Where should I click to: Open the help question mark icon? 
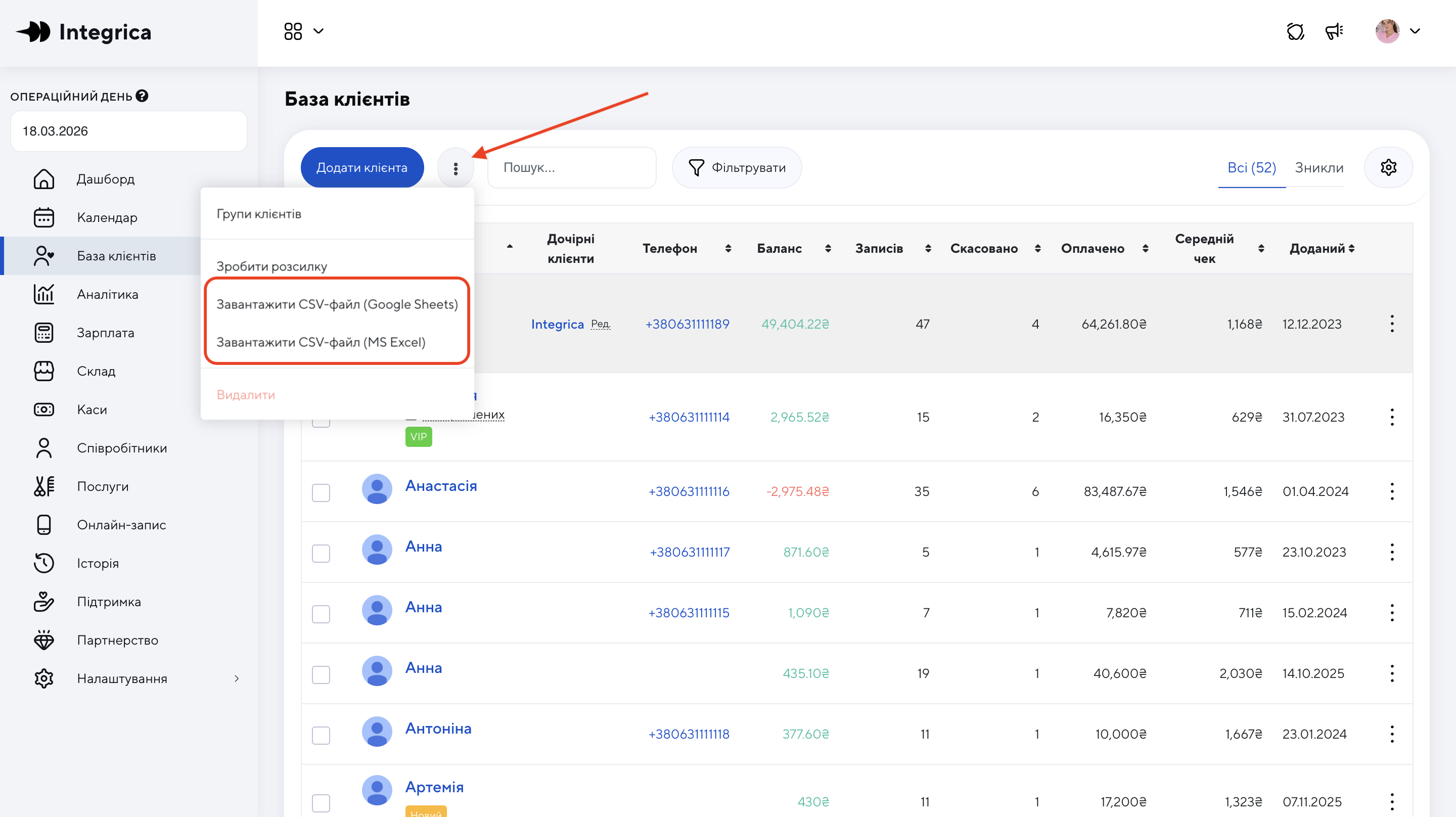click(143, 96)
